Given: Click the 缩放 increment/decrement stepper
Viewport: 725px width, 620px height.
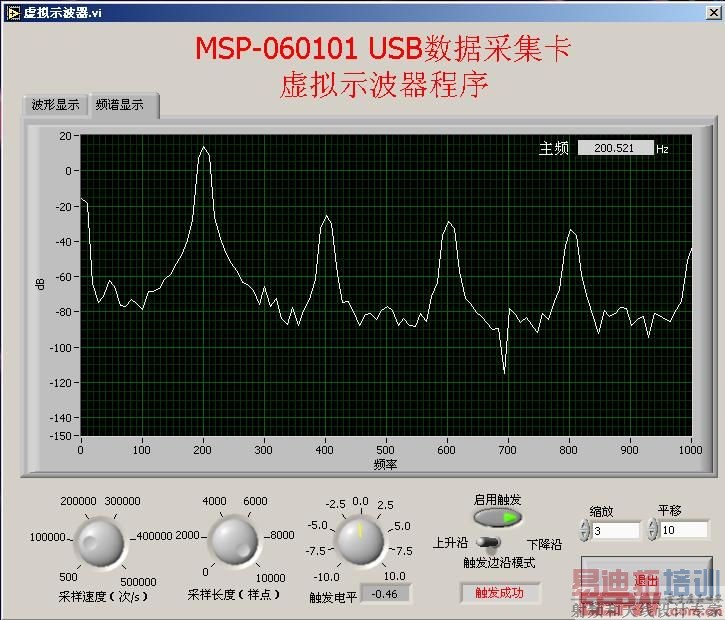Looking at the screenshot, I should [x=585, y=530].
